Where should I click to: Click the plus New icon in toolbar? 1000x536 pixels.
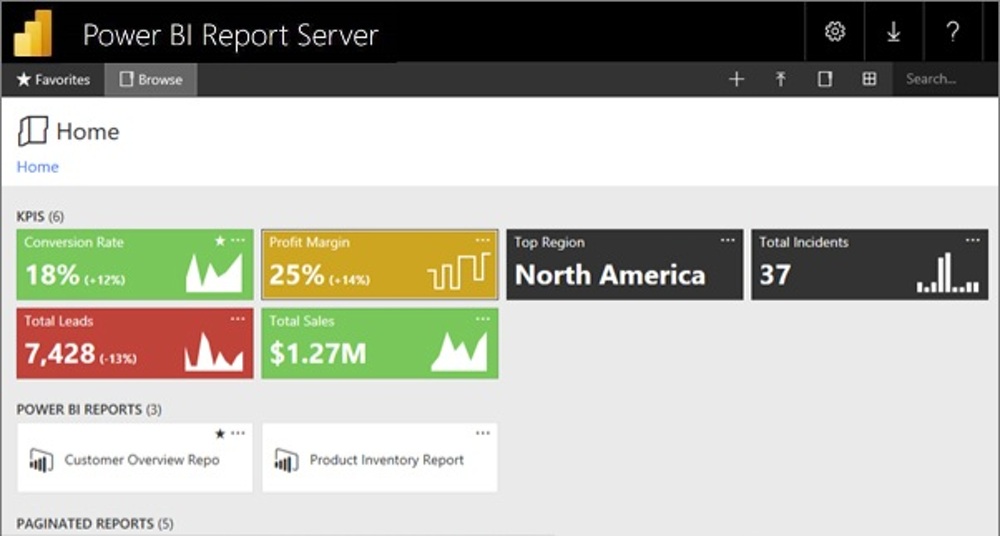click(736, 80)
